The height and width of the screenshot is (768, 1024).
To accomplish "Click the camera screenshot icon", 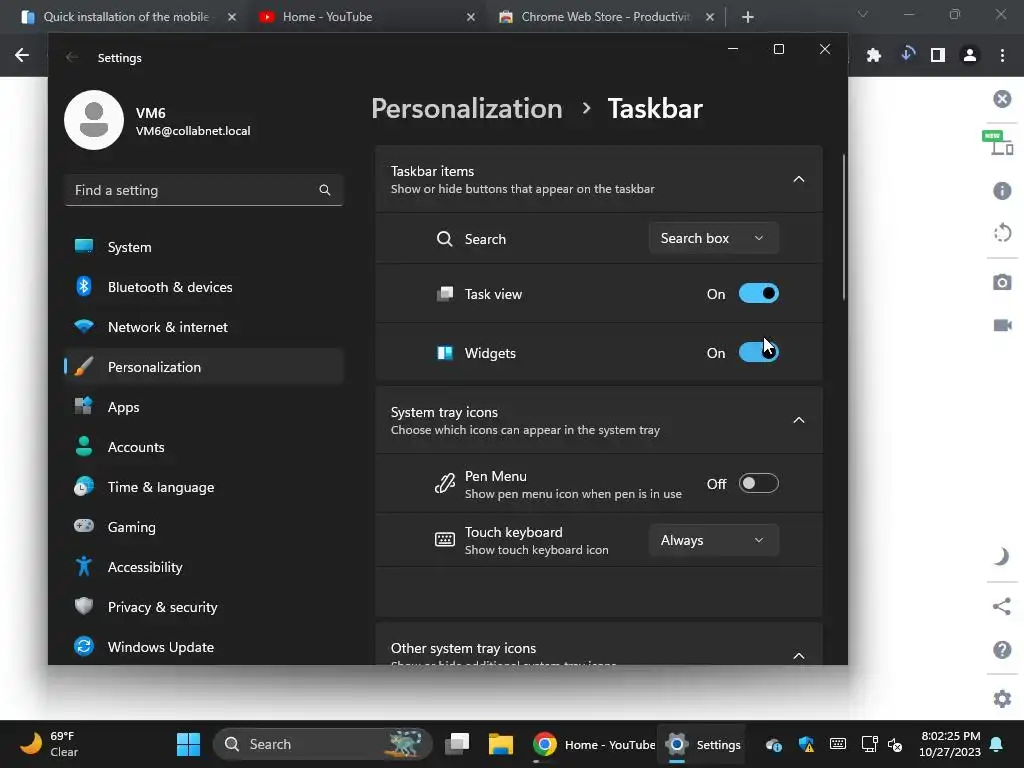I will pos(1002,282).
